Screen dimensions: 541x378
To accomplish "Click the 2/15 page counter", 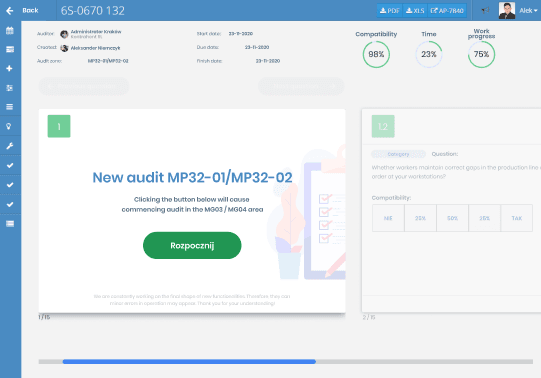I will point(369,317).
